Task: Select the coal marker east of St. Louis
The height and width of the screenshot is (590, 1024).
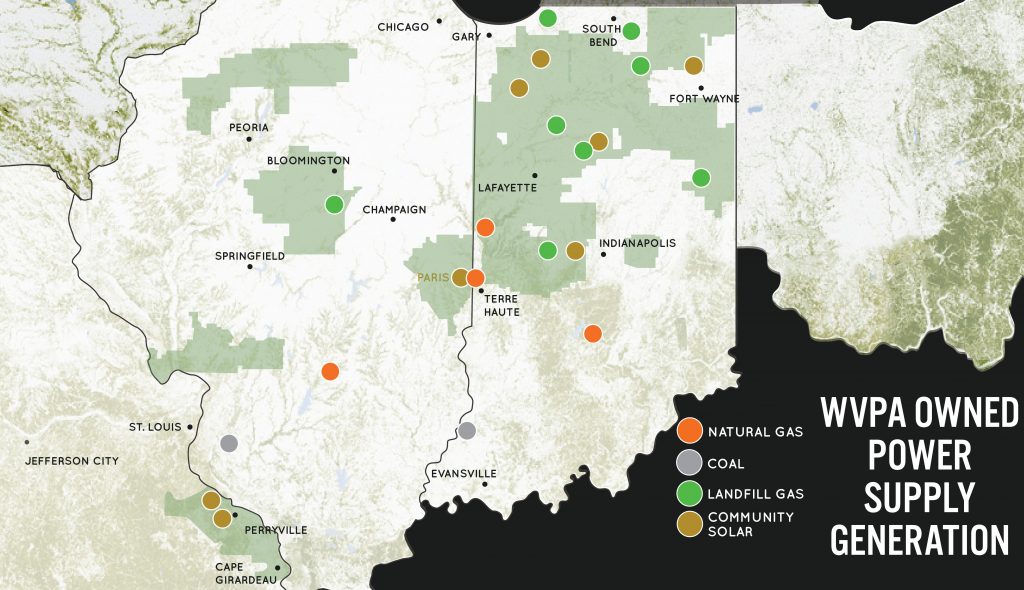Action: 229,443
